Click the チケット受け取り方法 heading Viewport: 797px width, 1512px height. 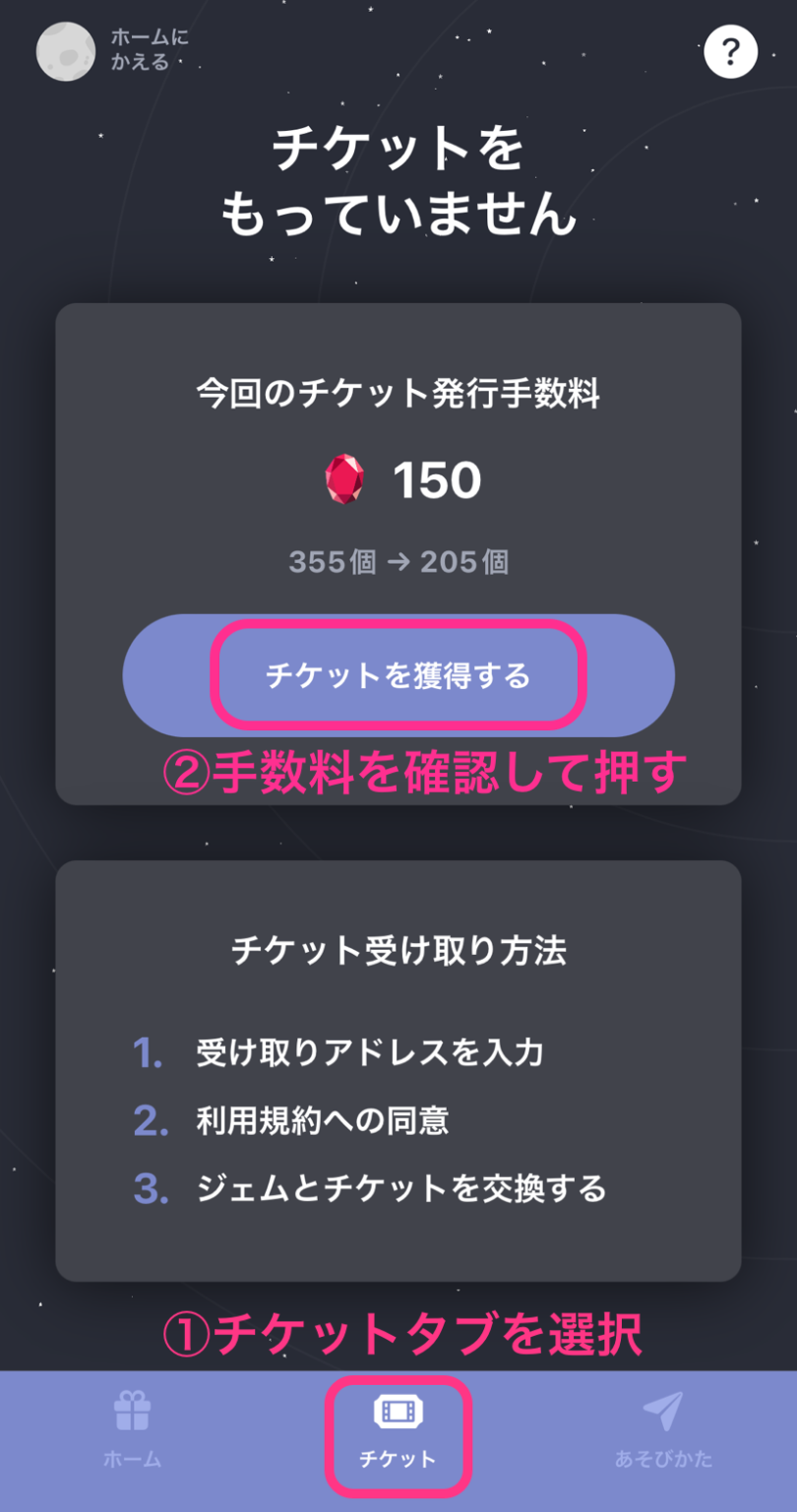click(x=398, y=951)
